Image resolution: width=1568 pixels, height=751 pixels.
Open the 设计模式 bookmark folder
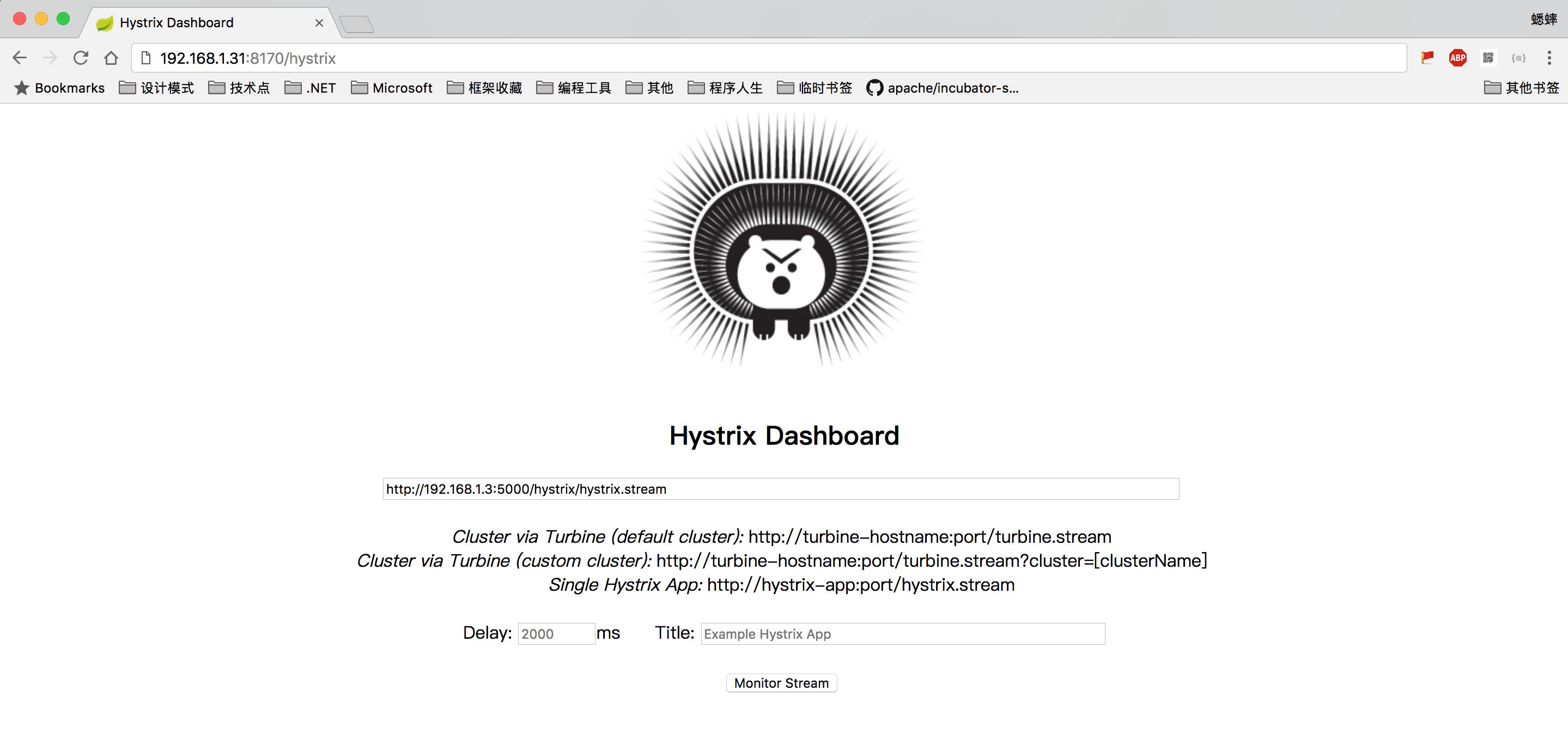pyautogui.click(x=156, y=88)
